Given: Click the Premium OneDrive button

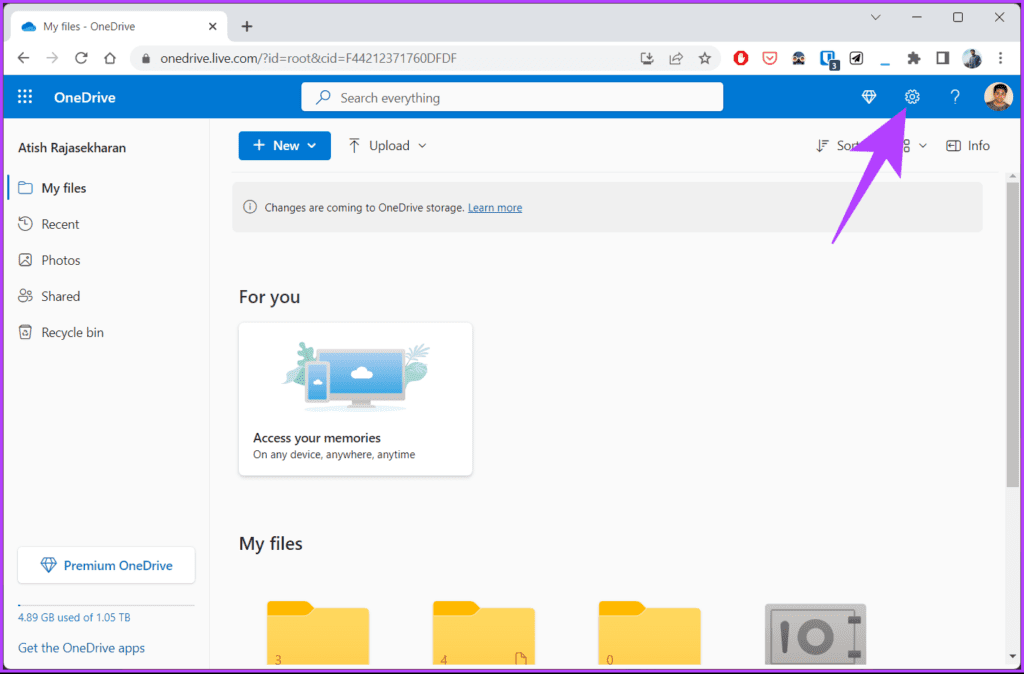Looking at the screenshot, I should click(106, 566).
